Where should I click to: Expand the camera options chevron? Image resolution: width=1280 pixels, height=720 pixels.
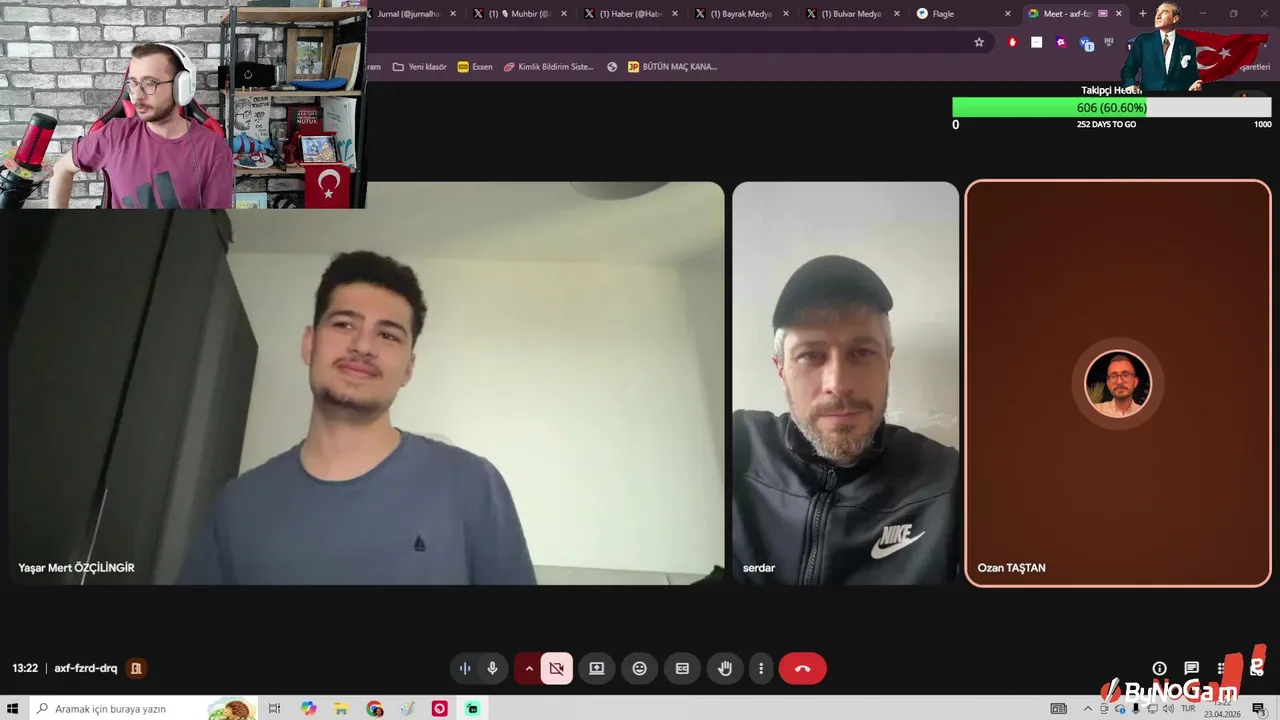pos(529,668)
